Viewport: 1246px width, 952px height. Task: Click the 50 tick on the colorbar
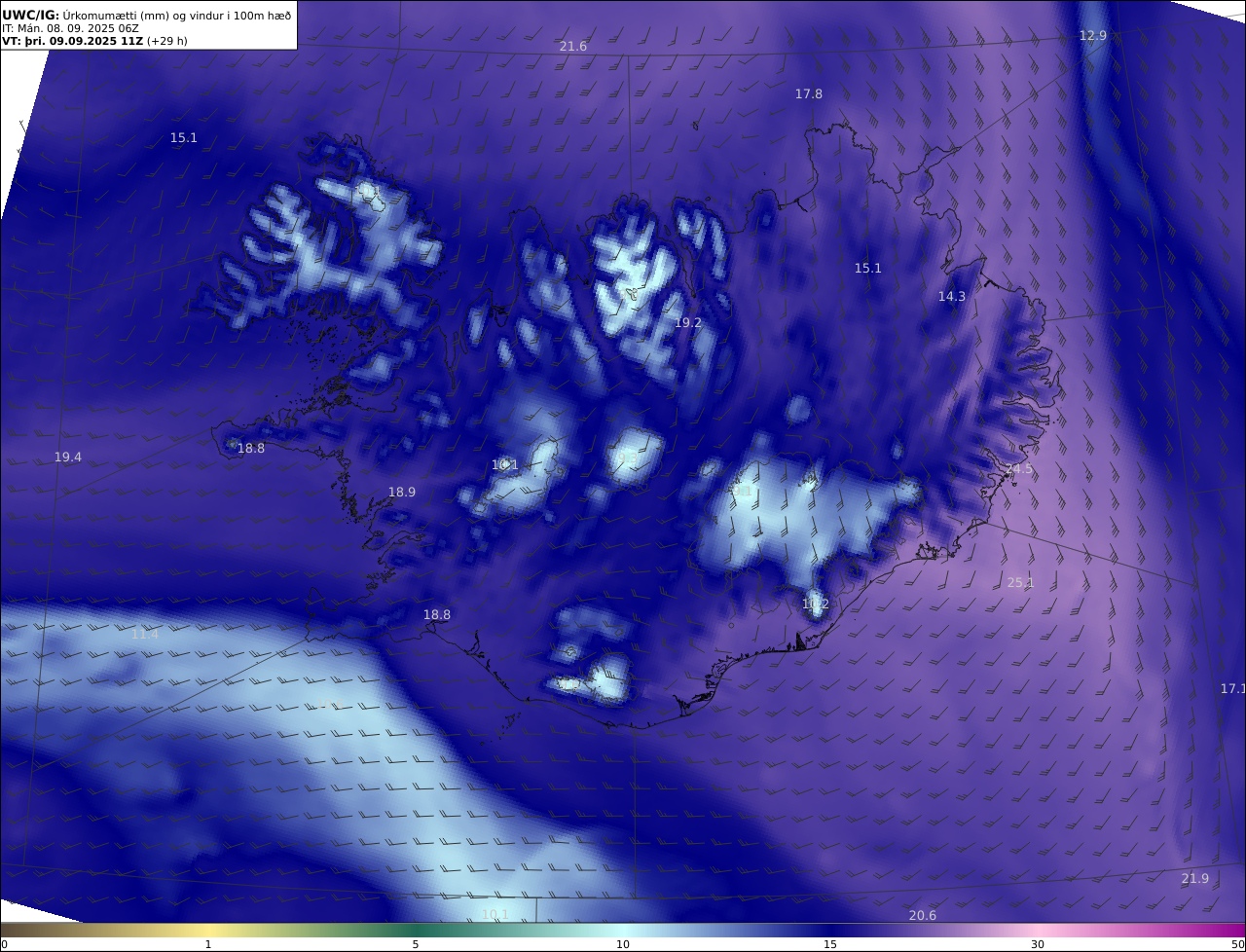1237,944
